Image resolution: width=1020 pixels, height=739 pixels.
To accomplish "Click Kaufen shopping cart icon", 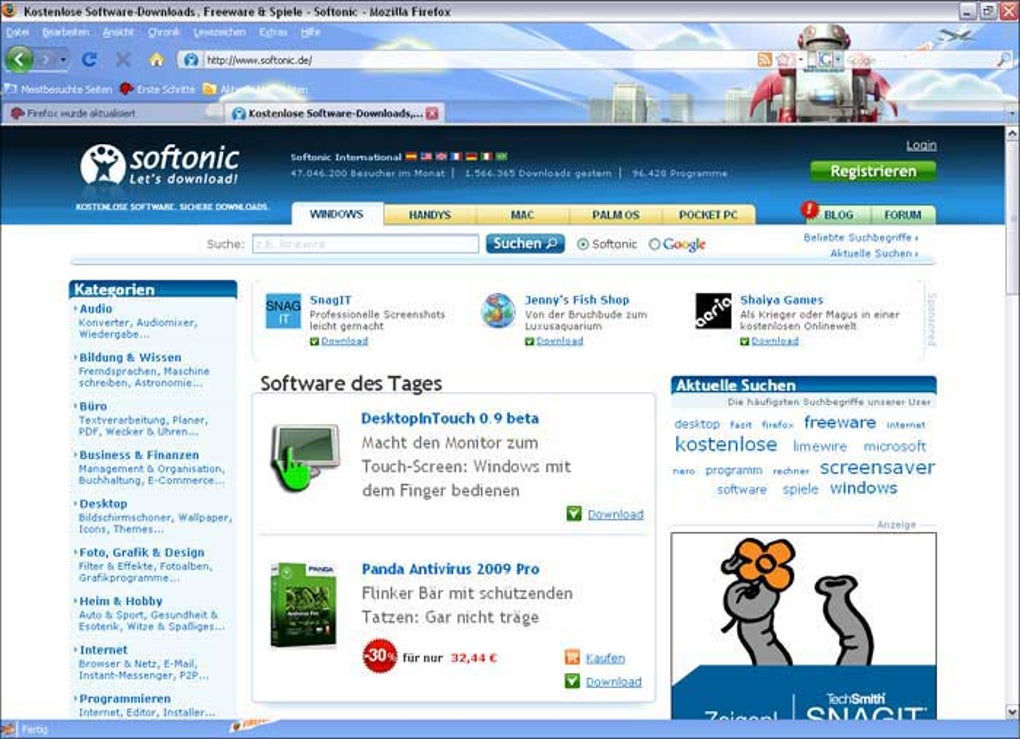I will click(x=572, y=658).
